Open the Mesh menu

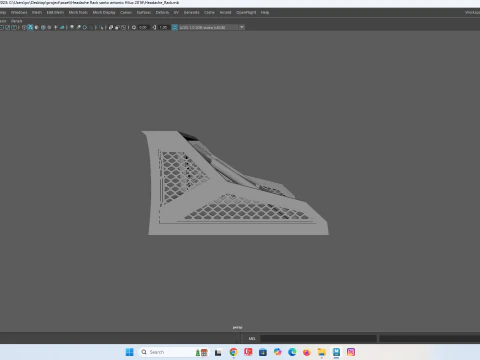tap(37, 12)
